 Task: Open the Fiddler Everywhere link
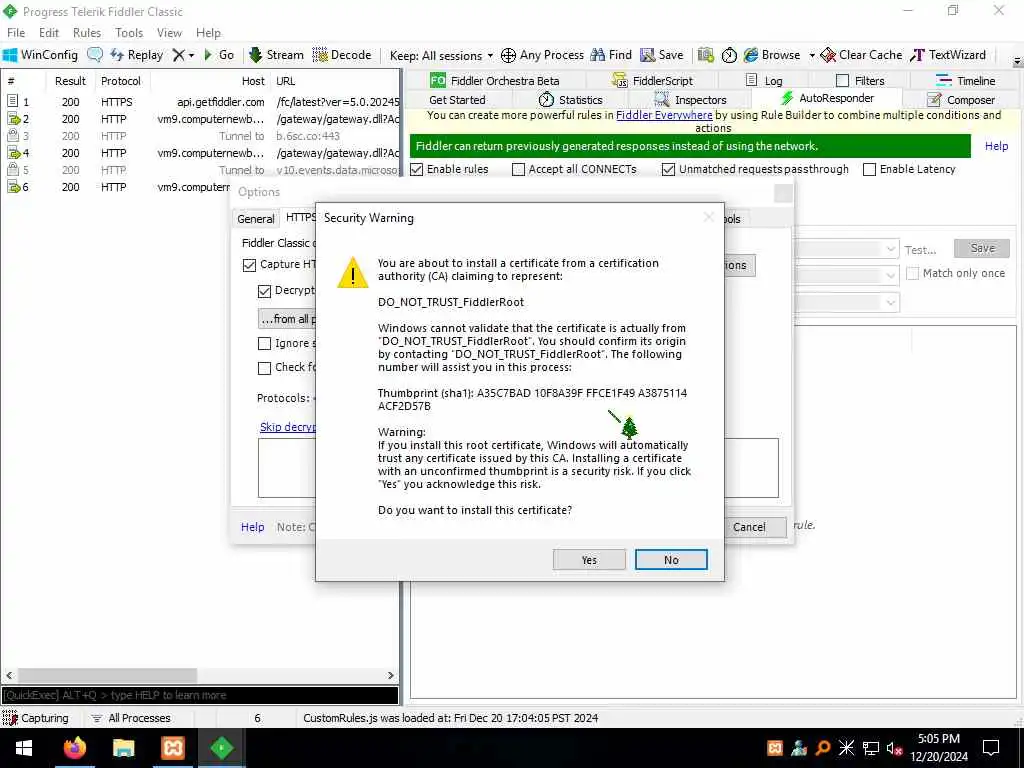point(664,115)
